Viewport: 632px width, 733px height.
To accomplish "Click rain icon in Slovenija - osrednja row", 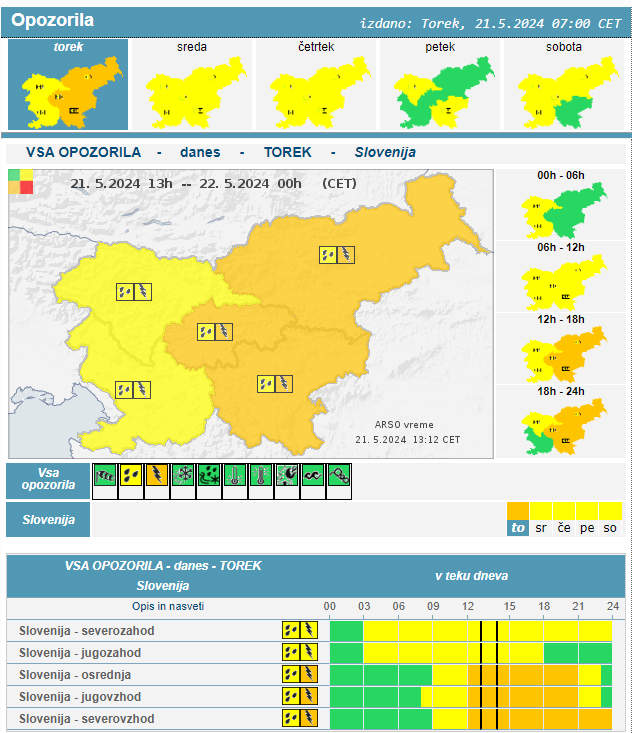I will click(x=291, y=674).
